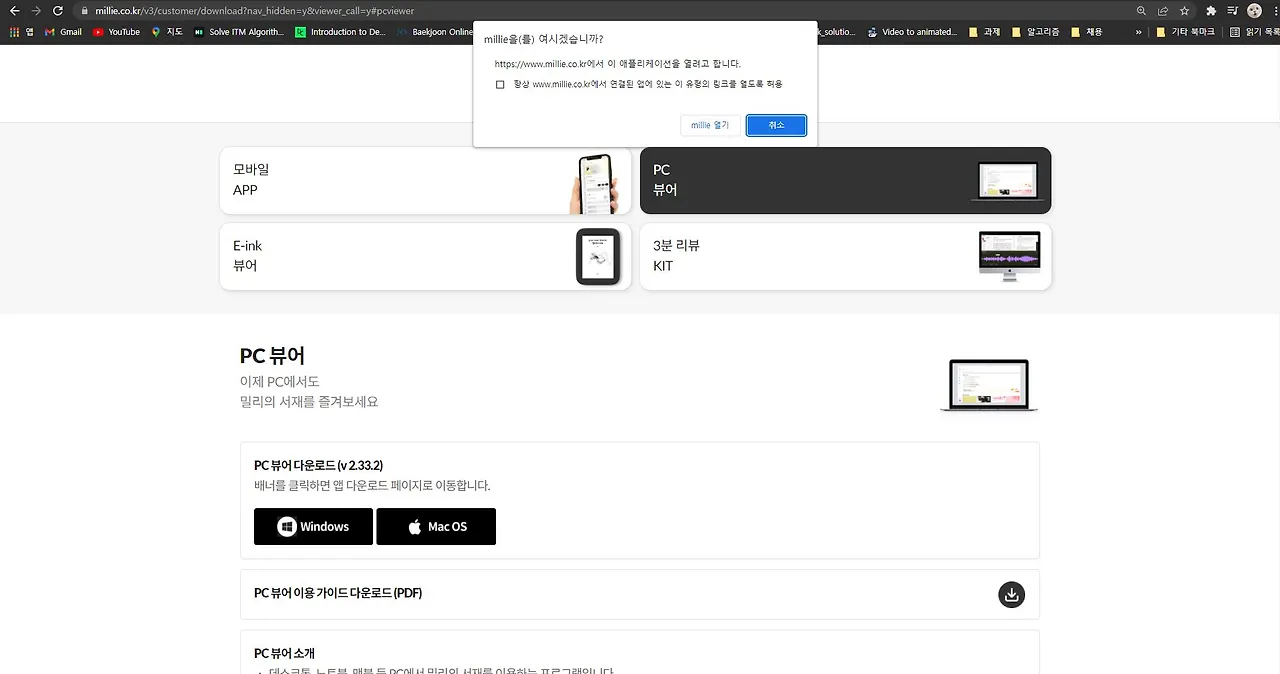1280x674 pixels.
Task: Show hidden bookmarks with the double chevron
Action: (1139, 32)
